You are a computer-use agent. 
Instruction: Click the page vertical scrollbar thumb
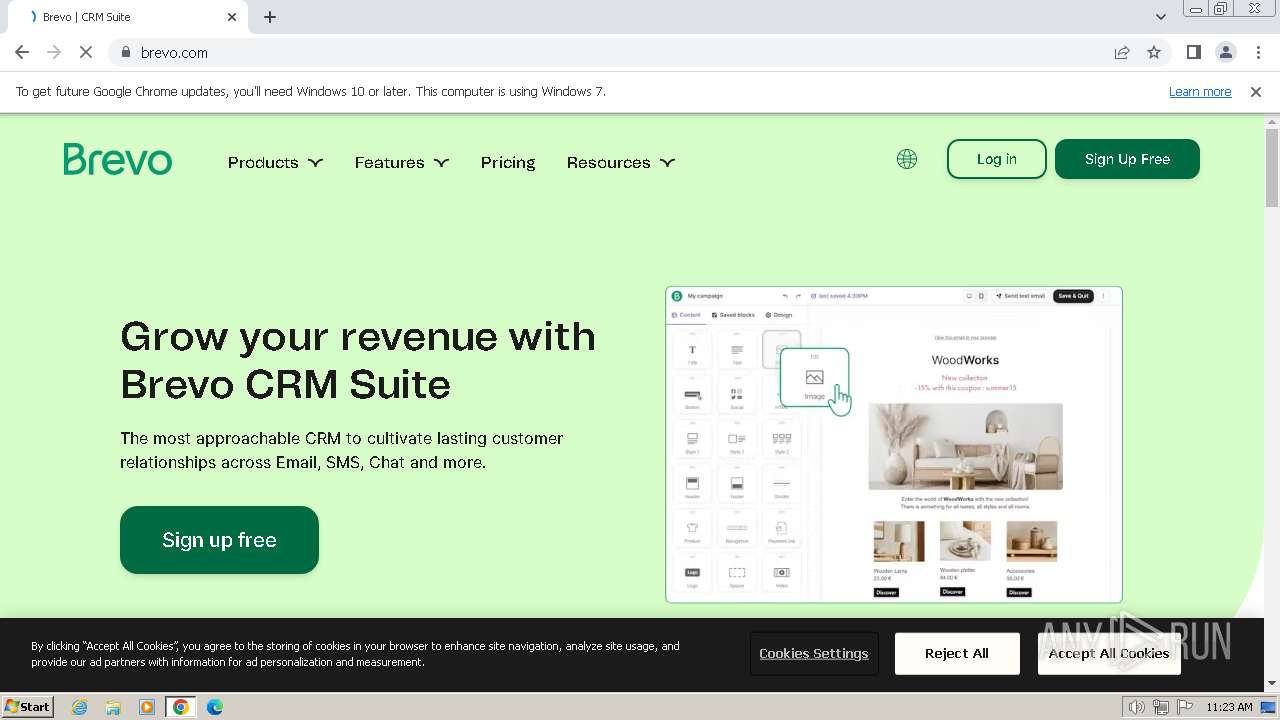point(1272,168)
